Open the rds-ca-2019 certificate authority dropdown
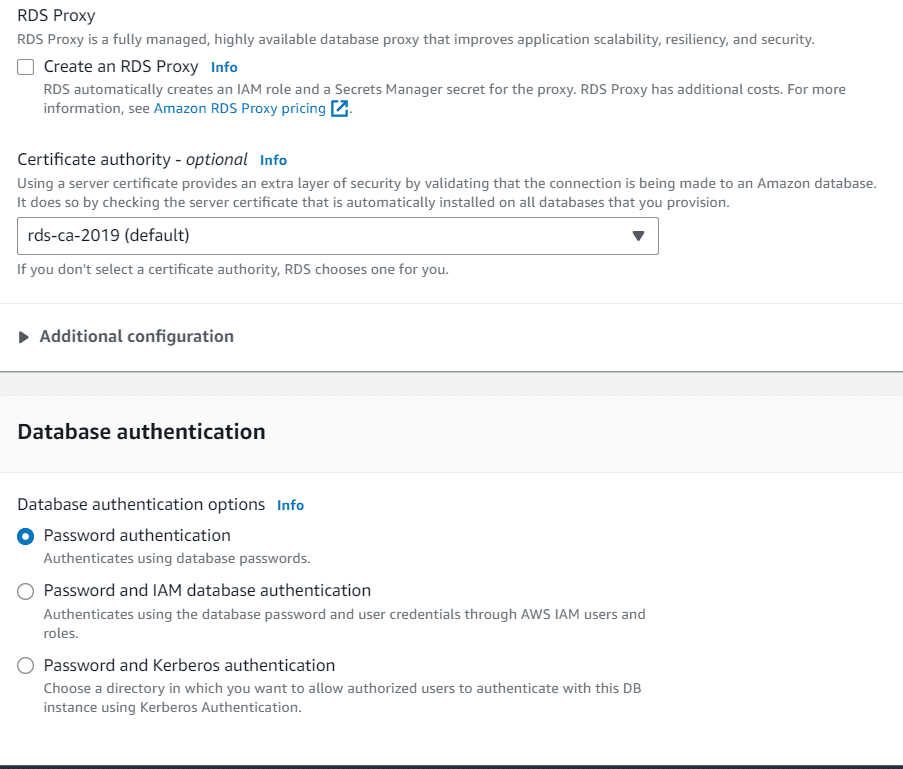Image resolution: width=903 pixels, height=769 pixels. (x=337, y=236)
